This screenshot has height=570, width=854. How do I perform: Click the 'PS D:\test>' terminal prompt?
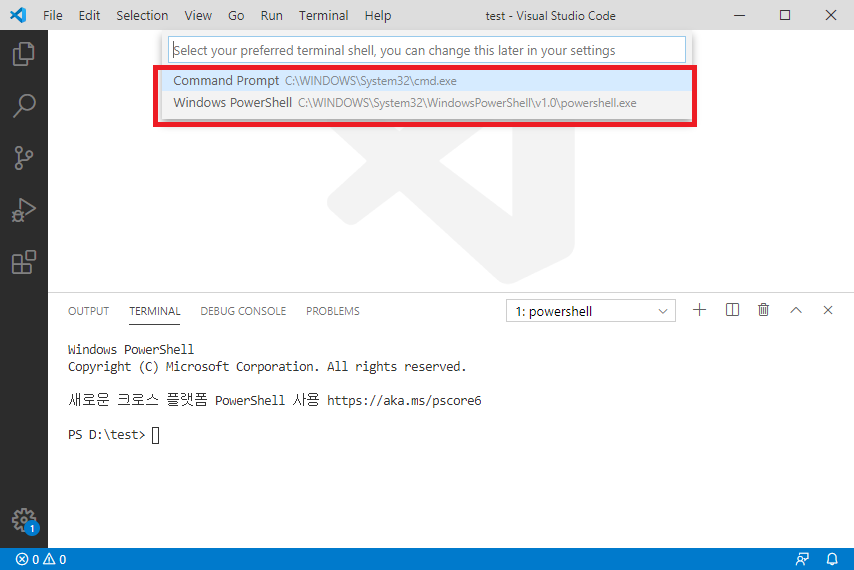(106, 434)
